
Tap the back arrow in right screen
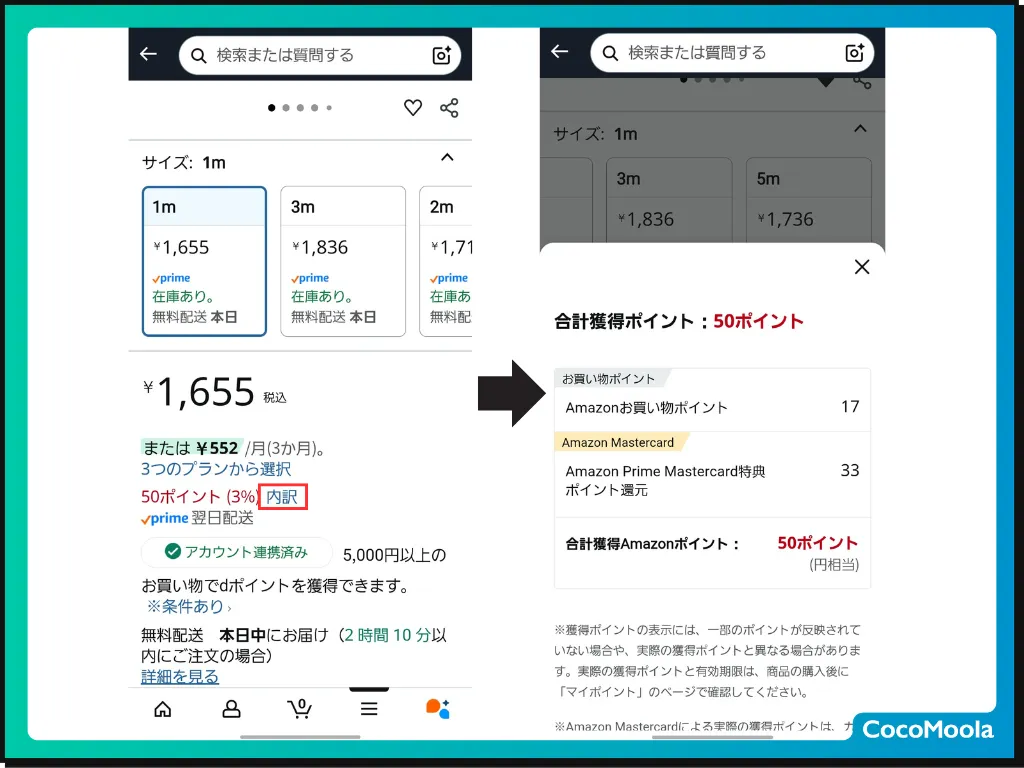[x=560, y=52]
